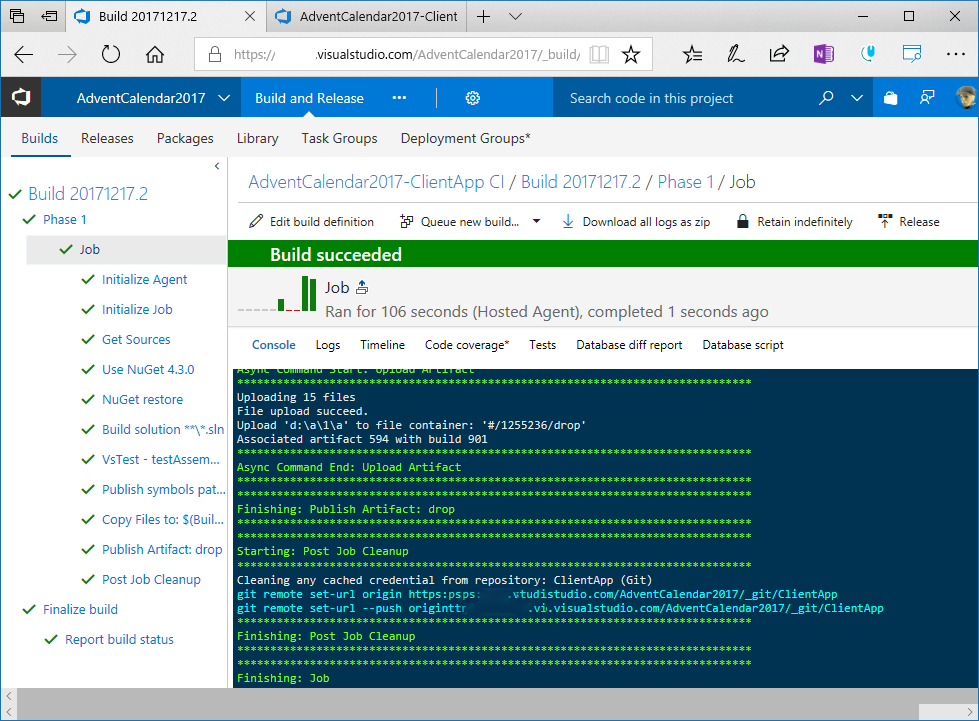This screenshot has height=721, width=979.
Task: Switch to the Releases tab
Action: click(107, 138)
